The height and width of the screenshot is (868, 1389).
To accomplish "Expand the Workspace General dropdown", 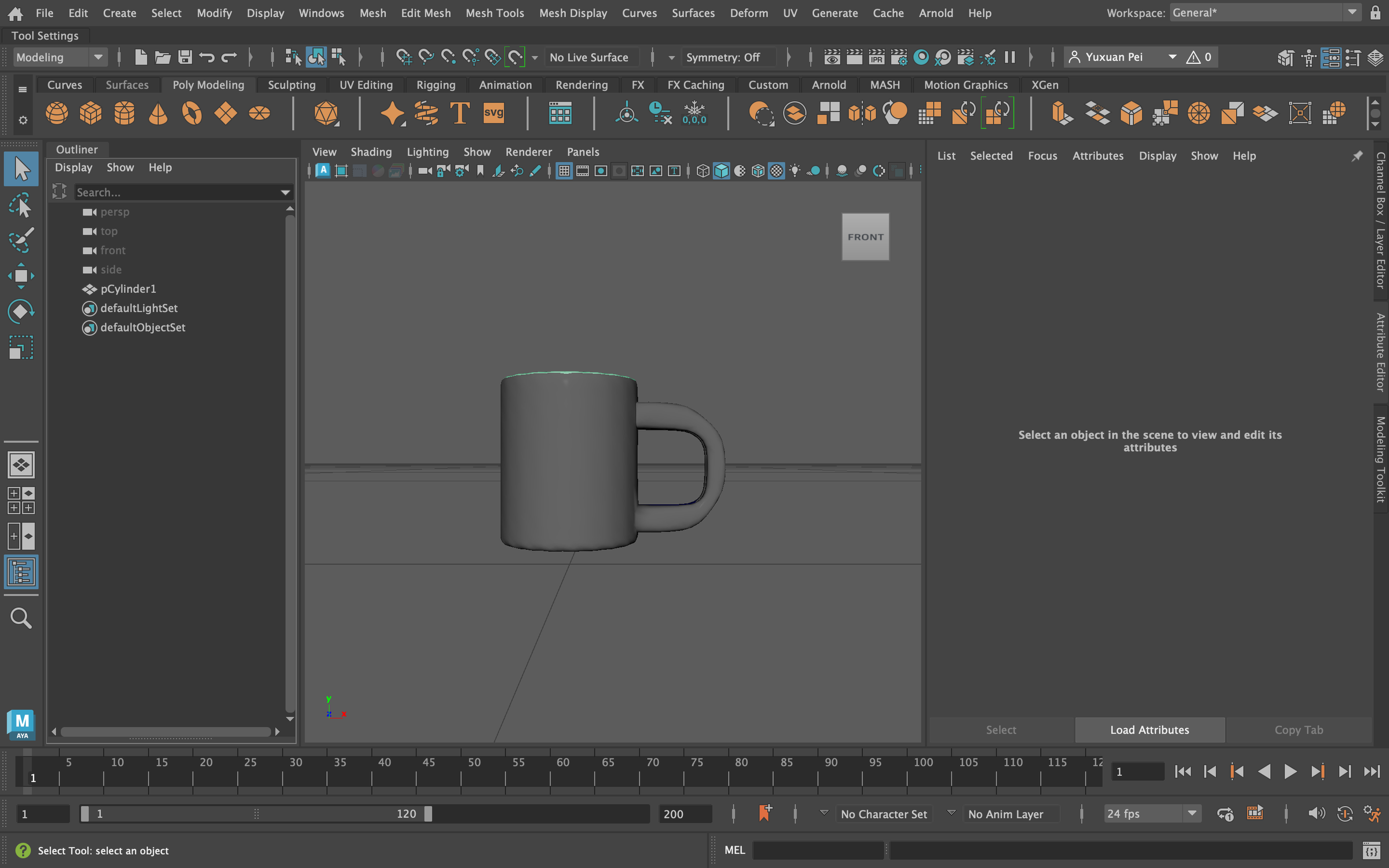I will click(x=1352, y=13).
